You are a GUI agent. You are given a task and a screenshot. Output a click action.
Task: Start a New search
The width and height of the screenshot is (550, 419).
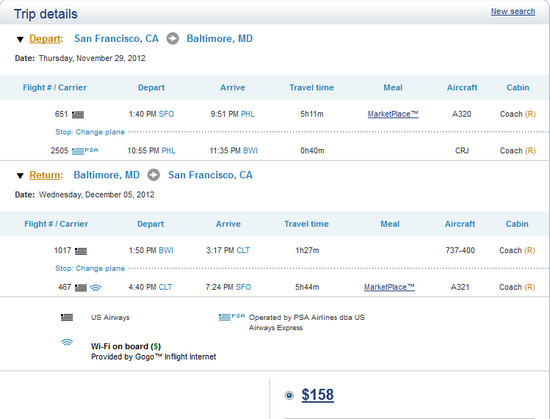pos(513,12)
